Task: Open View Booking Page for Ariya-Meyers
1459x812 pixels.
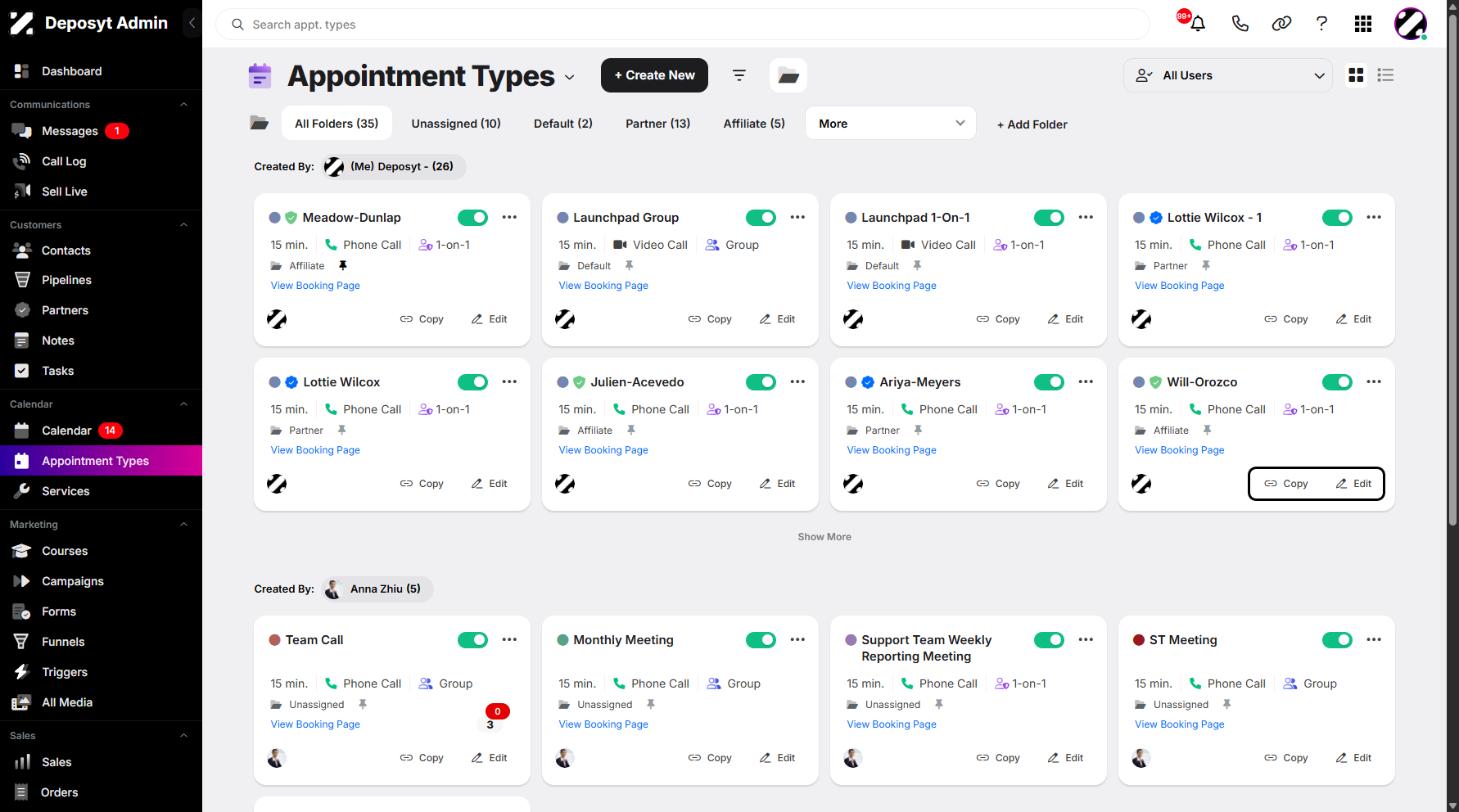Action: pyautogui.click(x=892, y=450)
